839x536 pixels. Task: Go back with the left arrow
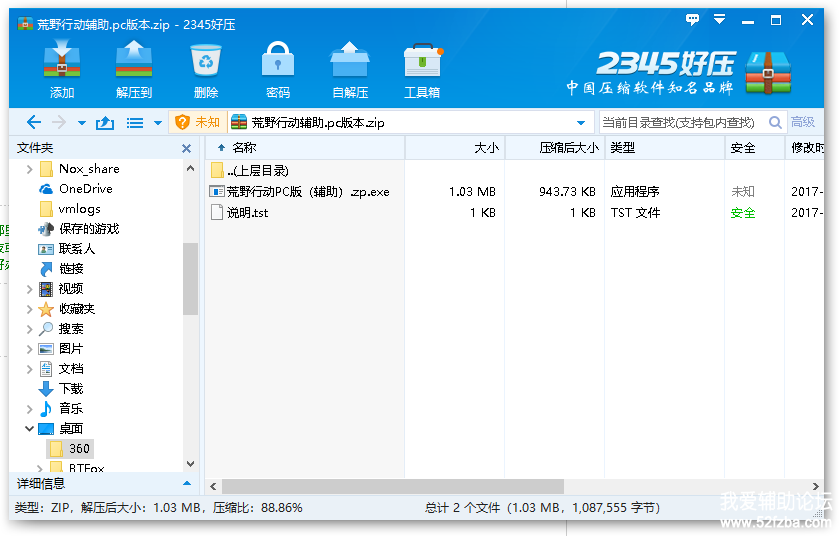pyautogui.click(x=34, y=123)
